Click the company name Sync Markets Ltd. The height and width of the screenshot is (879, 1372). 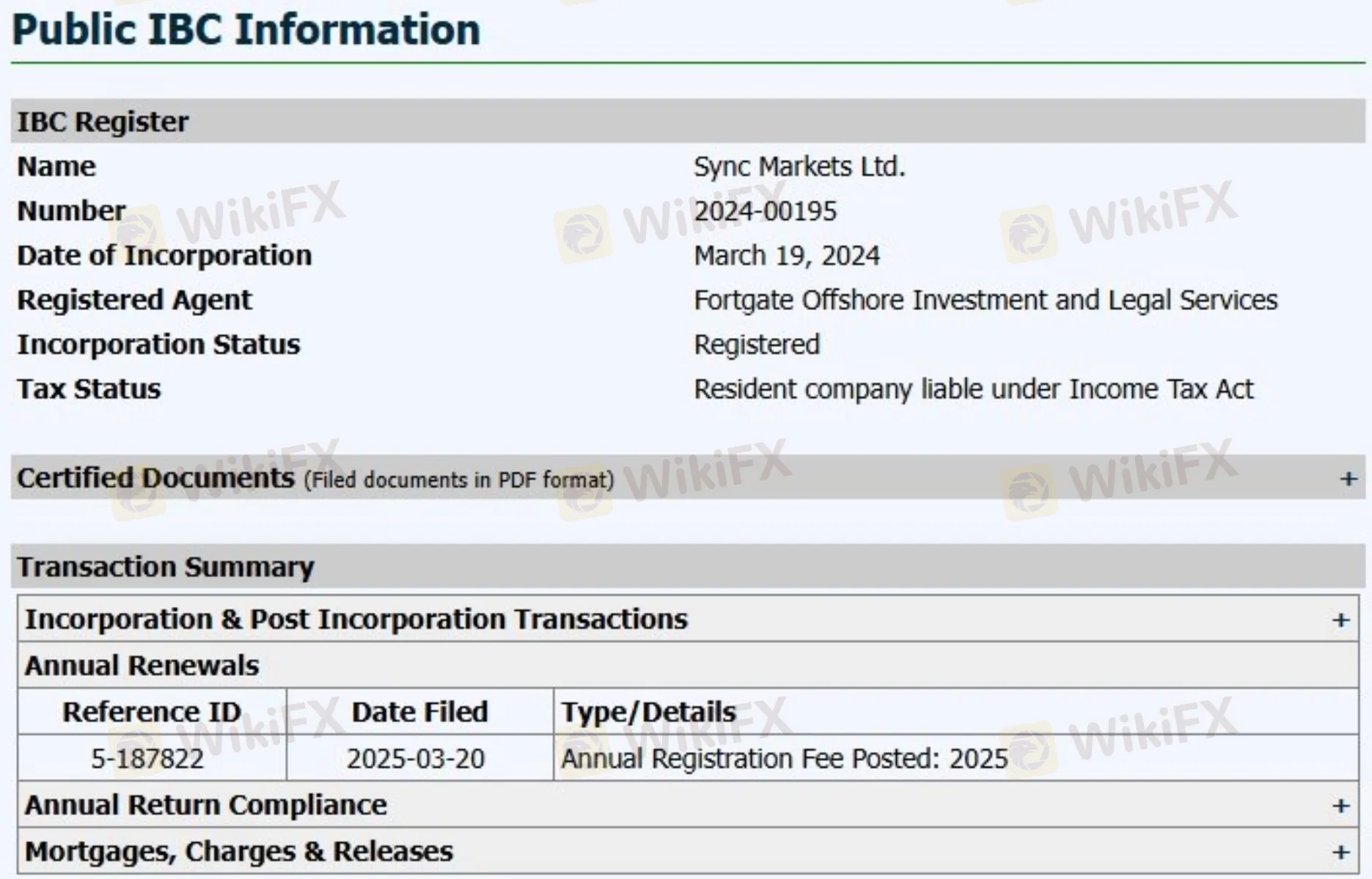point(799,166)
